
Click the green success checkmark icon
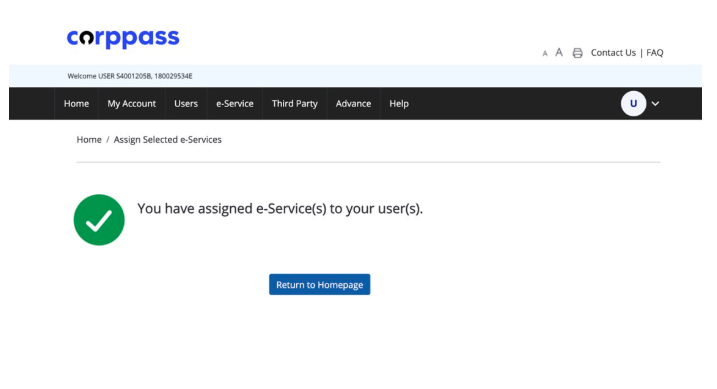tap(99, 220)
